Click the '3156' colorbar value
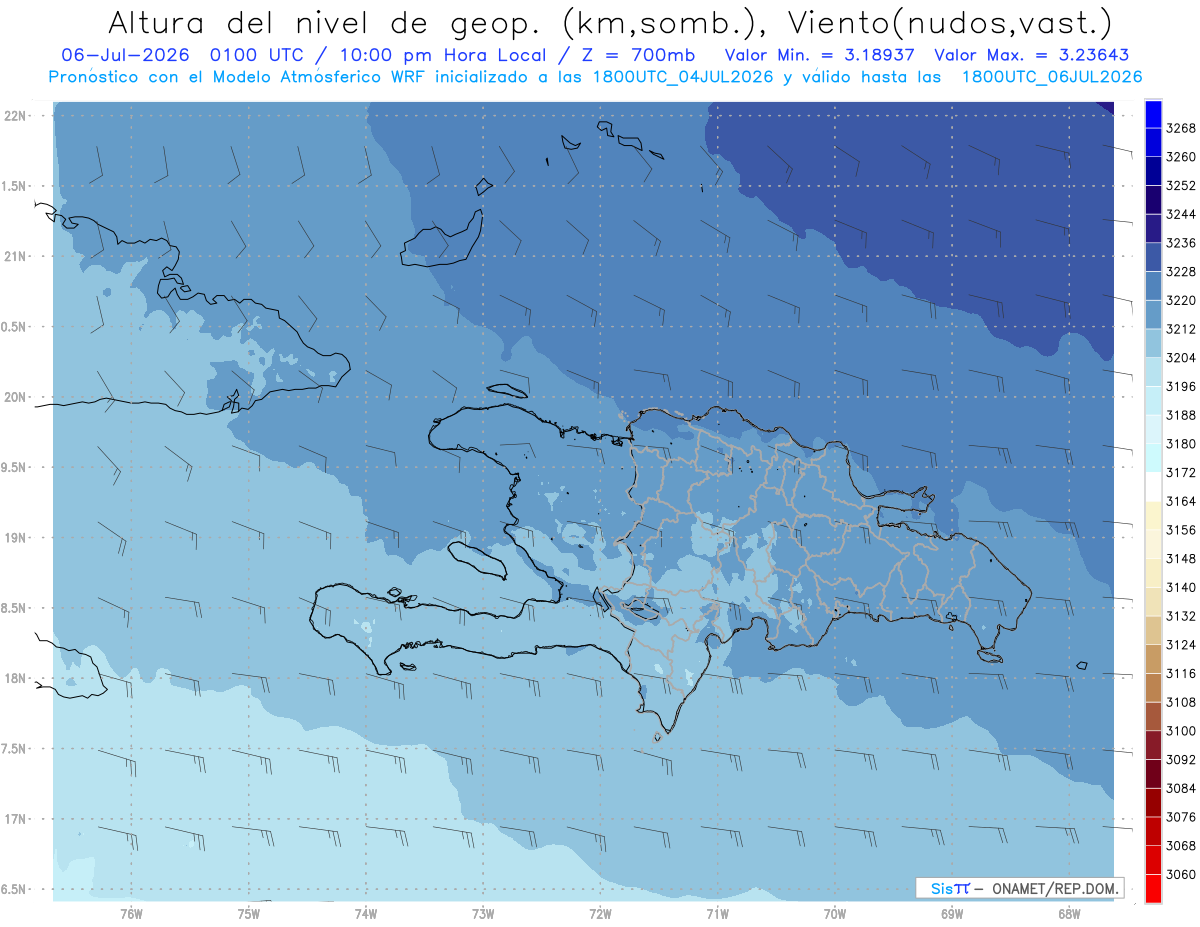Viewport: 1200px width, 927px height. point(1181,530)
